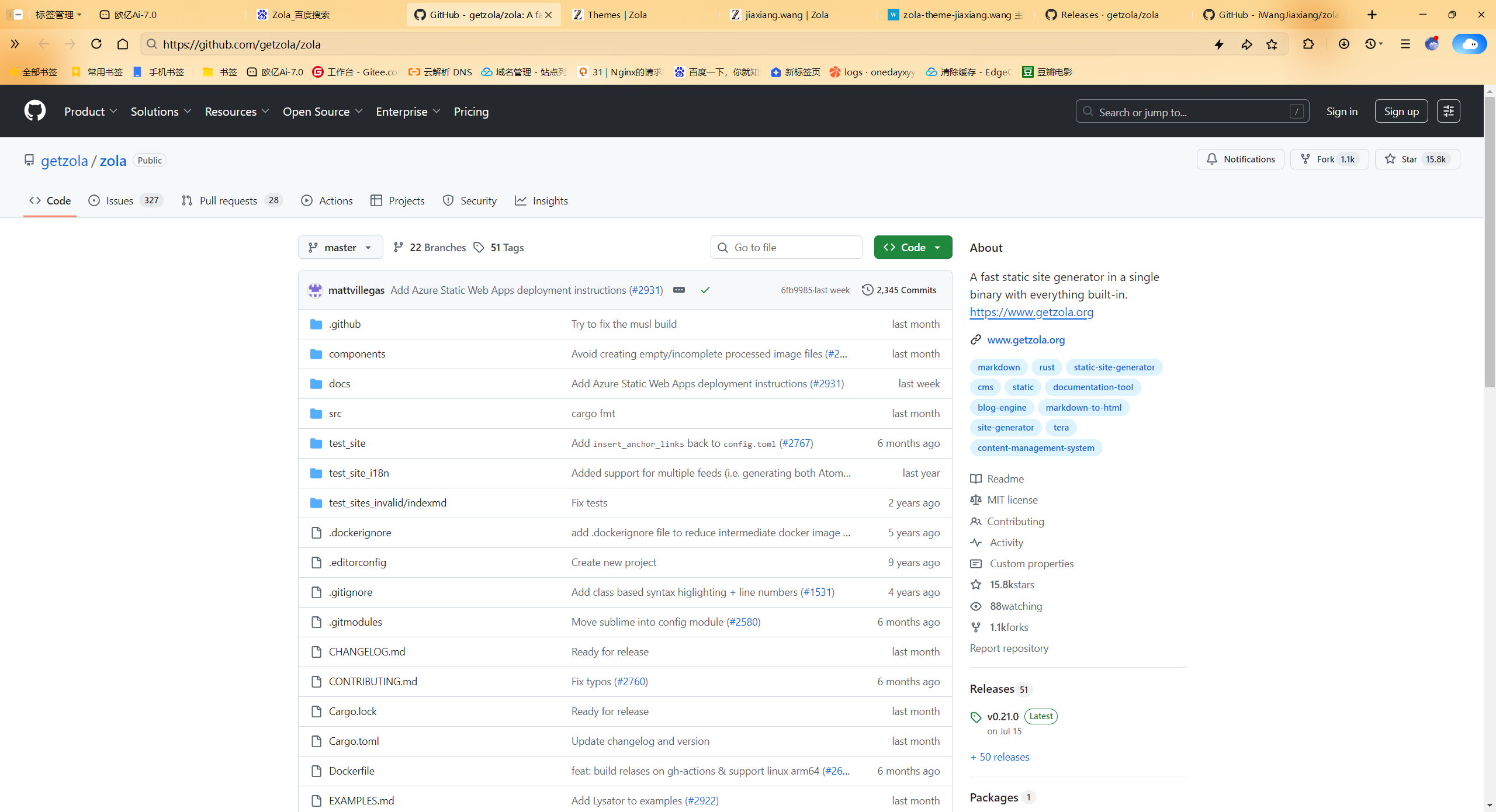The image size is (1496, 812).
Task: Open the tab management dropdown
Action: pyautogui.click(x=58, y=15)
